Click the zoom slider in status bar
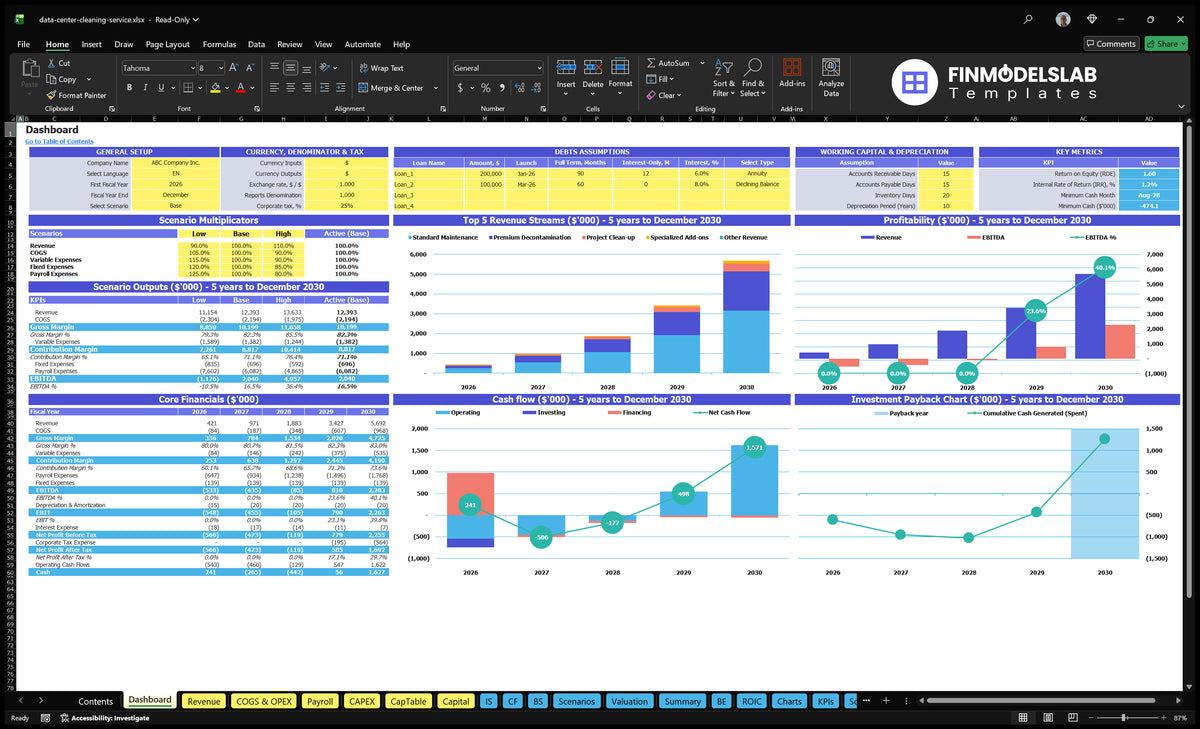The image size is (1200, 729). [x=1130, y=718]
